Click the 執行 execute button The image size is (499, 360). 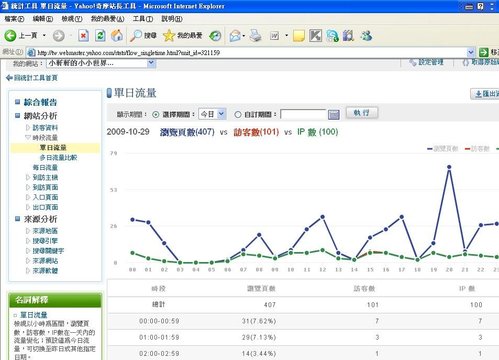pyautogui.click(x=362, y=113)
